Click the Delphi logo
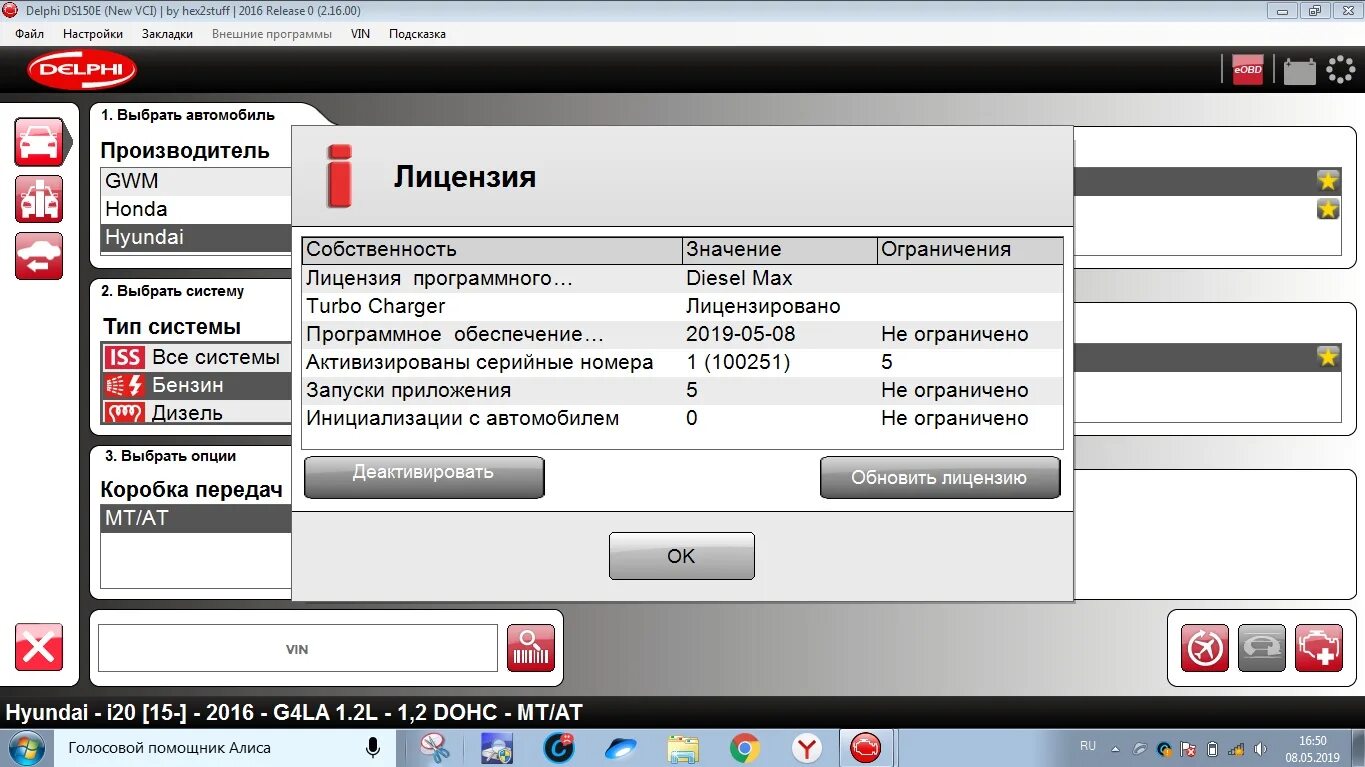 click(x=82, y=69)
